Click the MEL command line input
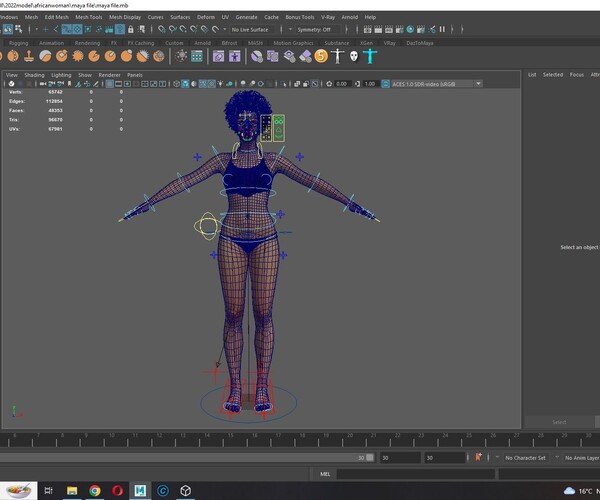The width and height of the screenshot is (600, 500). [x=416, y=474]
